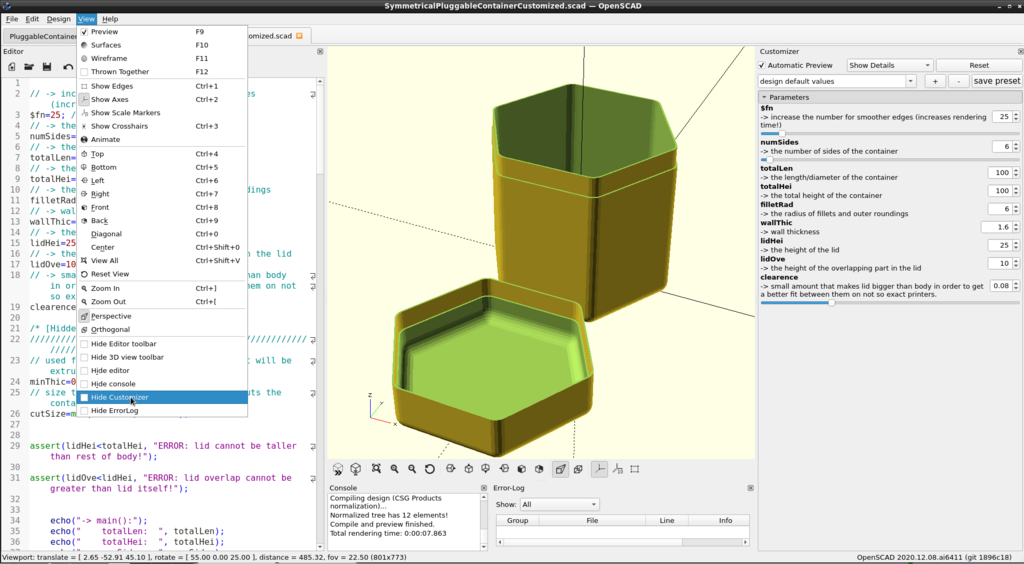Toggle Preview checkbox in View menu
The height and width of the screenshot is (564, 1024).
(x=84, y=31)
